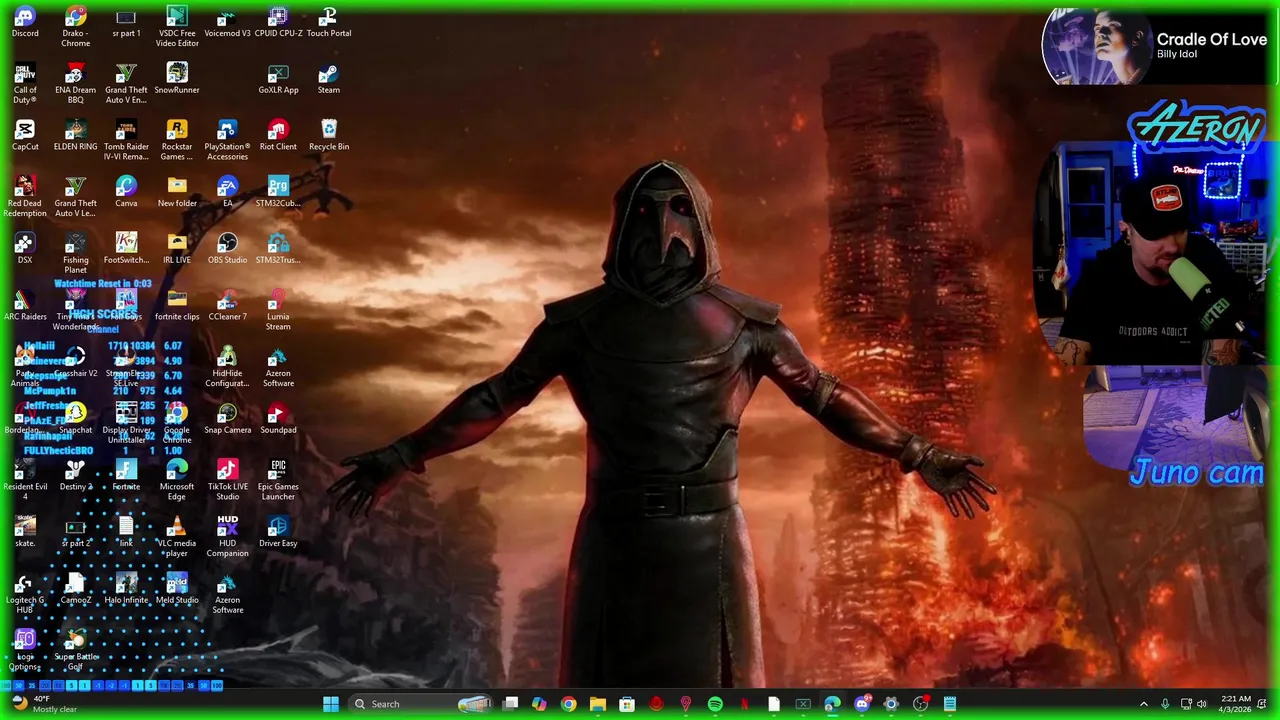The image size is (1280, 720).
Task: Click the Windows Start button
Action: 331,704
